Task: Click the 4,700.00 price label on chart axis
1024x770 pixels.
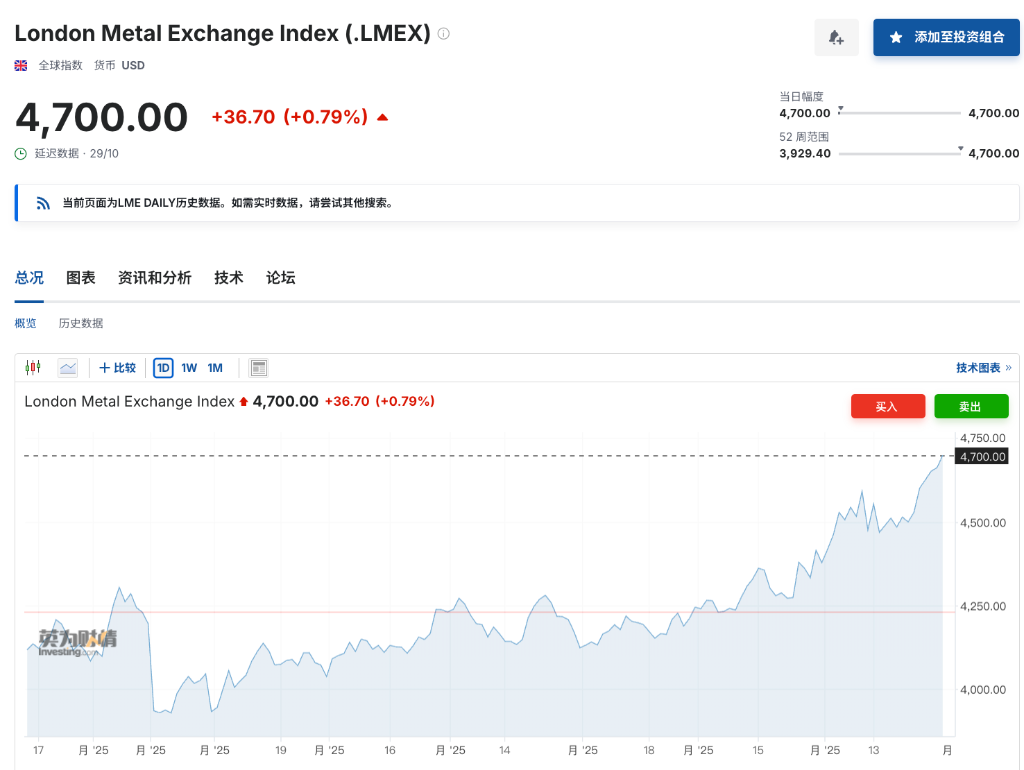Action: 982,457
